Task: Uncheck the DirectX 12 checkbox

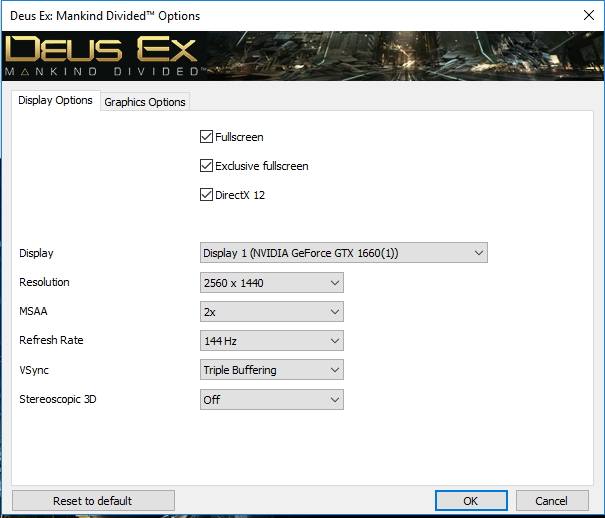Action: click(x=207, y=195)
